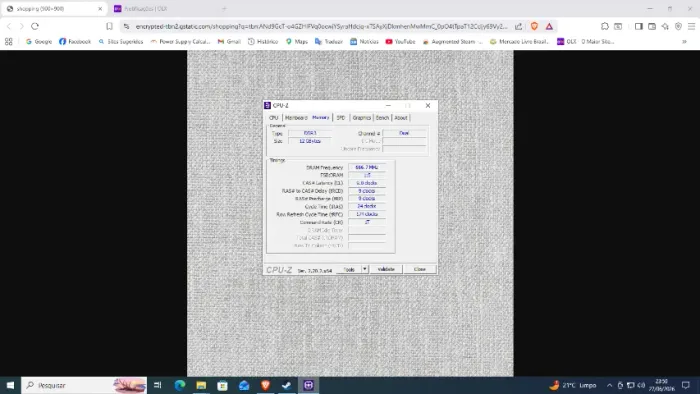The image size is (700, 394).
Task: Open the 21°C Limpo weather widget
Action: pos(573,385)
